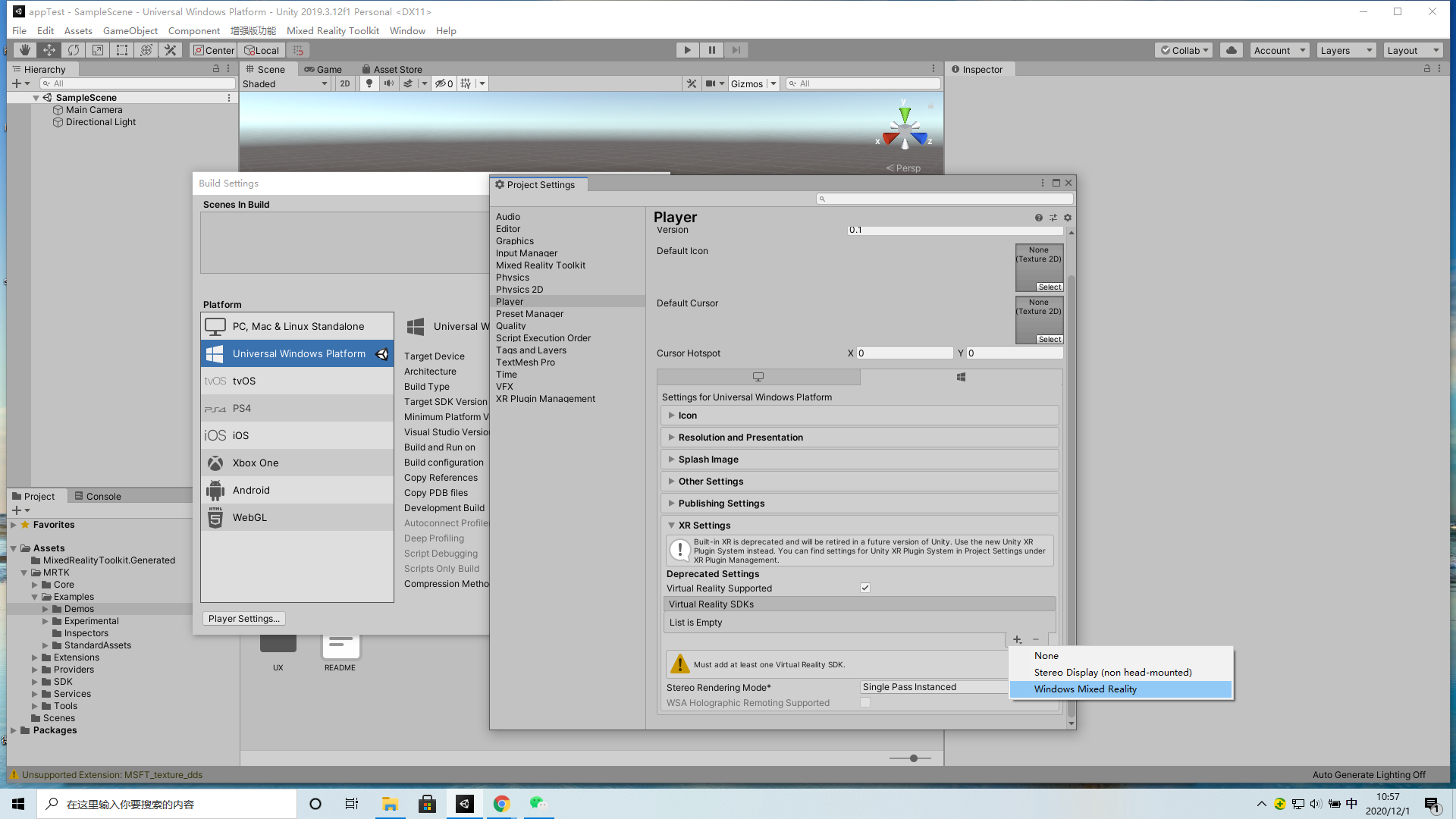Screen dimensions: 1456x819
Task: Enable WSA Holographic Remoting Supported
Action: coord(865,702)
